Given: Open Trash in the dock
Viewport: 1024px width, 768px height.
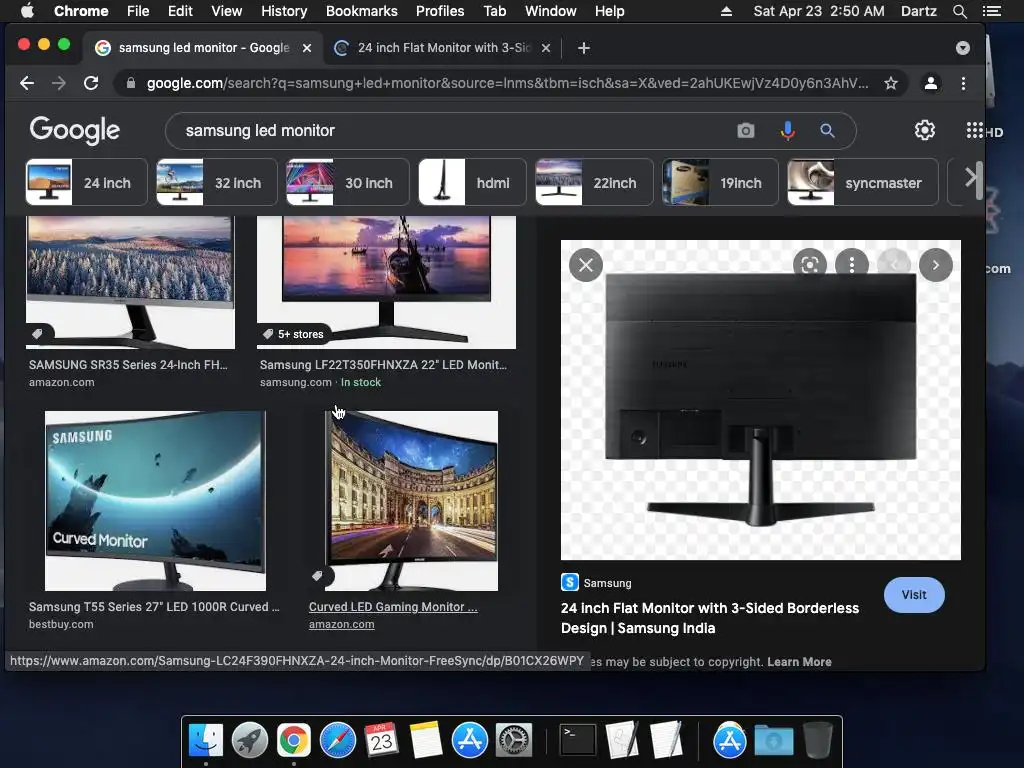Looking at the screenshot, I should pyautogui.click(x=817, y=740).
